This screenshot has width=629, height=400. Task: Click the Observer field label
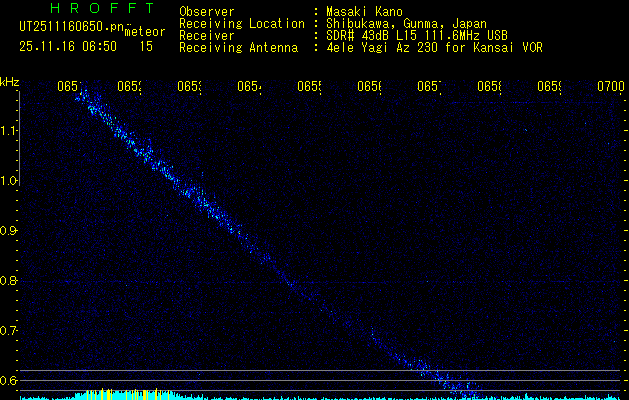tap(207, 12)
